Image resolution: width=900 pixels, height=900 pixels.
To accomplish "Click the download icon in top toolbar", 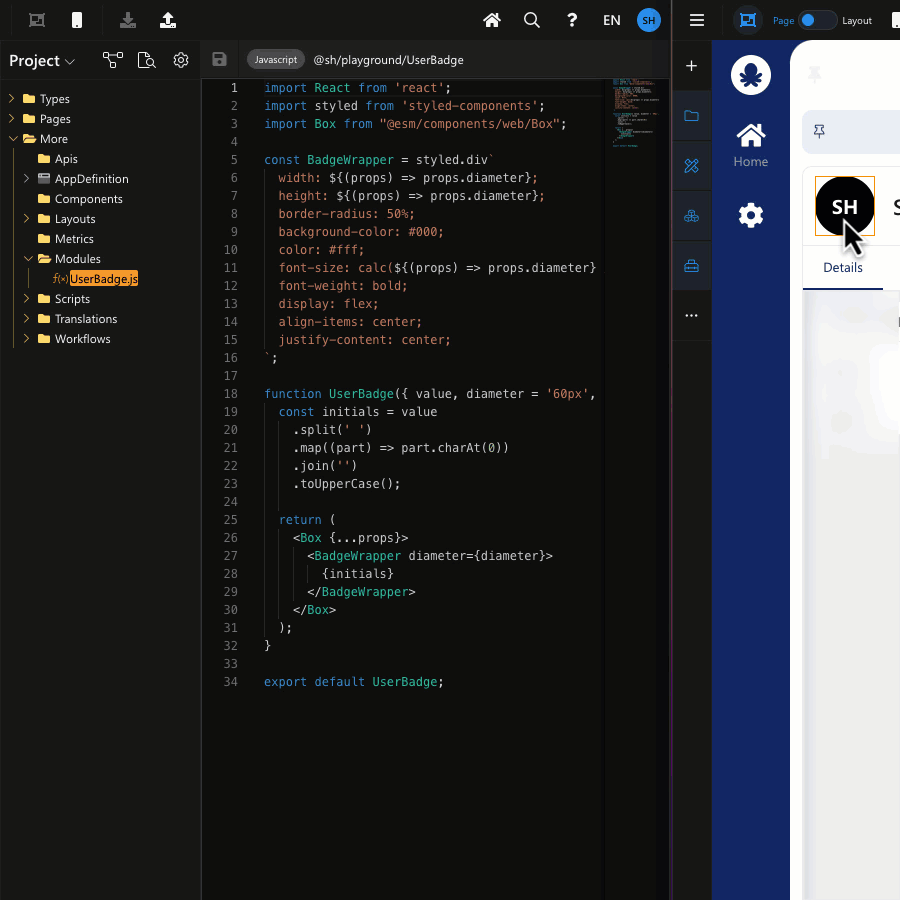I will click(127, 20).
